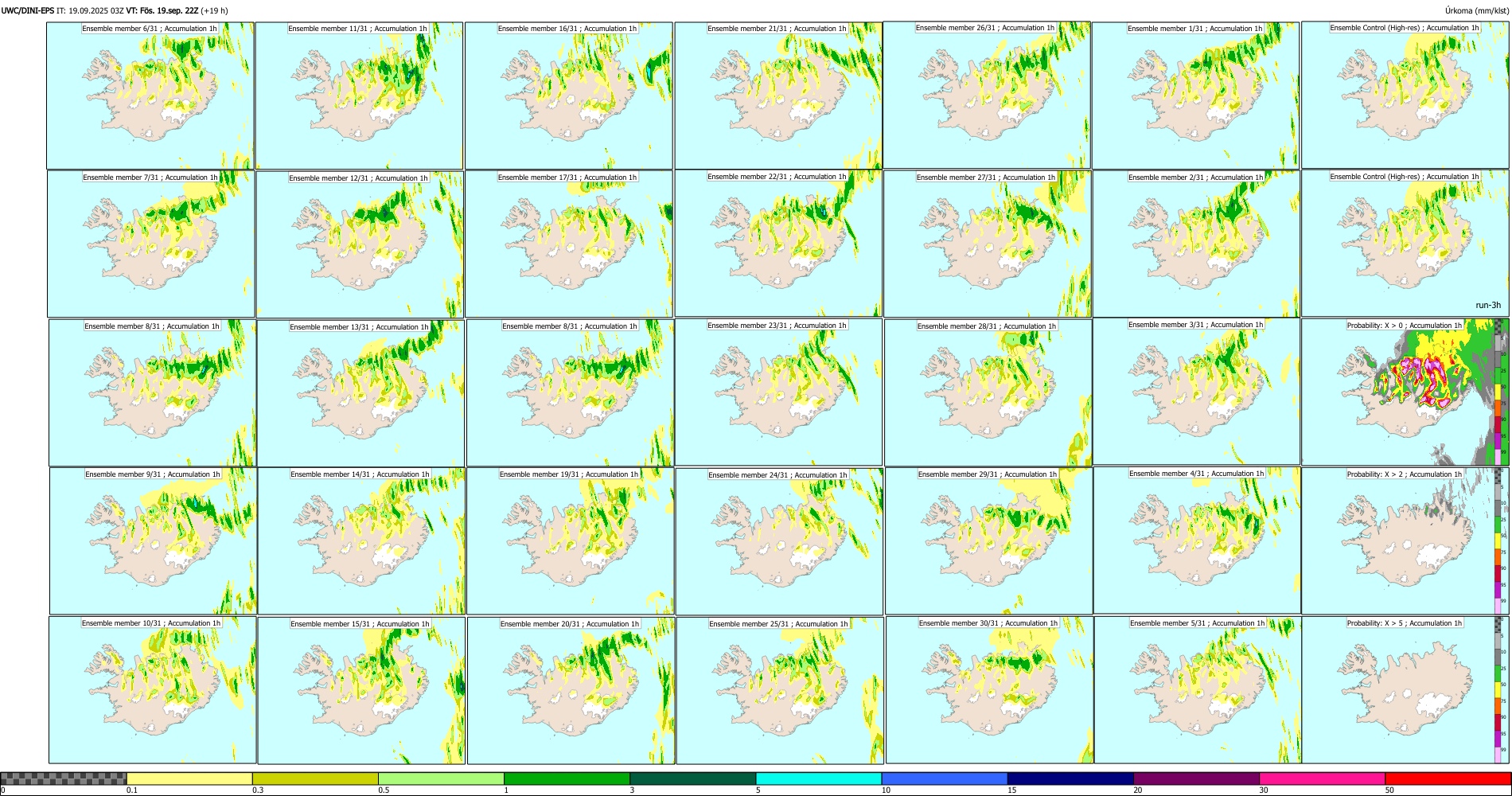The height and width of the screenshot is (796, 1512).
Task: Pick the blue 10–15 legend swatch
Action: point(945,778)
